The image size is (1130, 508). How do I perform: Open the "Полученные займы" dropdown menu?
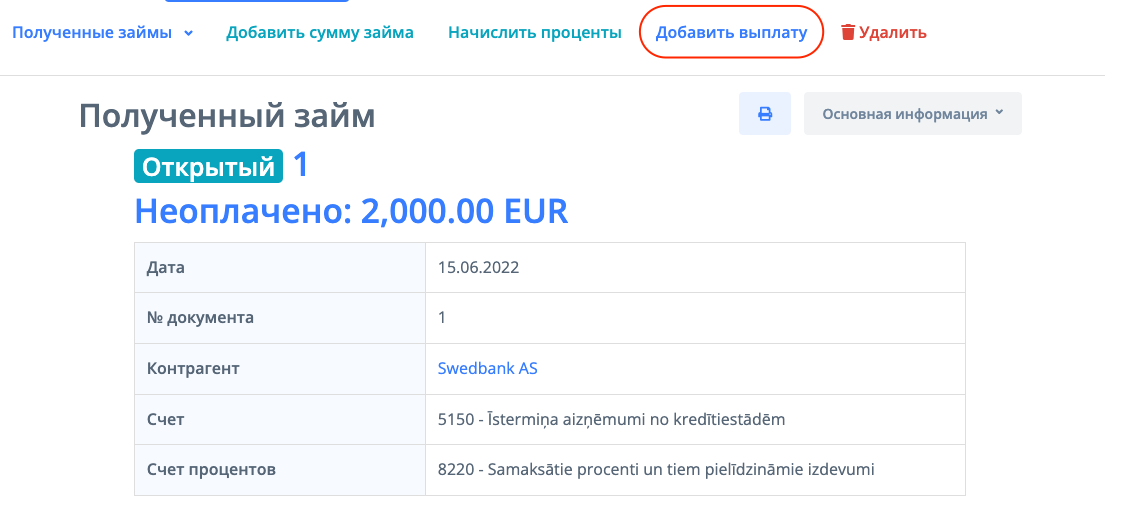92,33
